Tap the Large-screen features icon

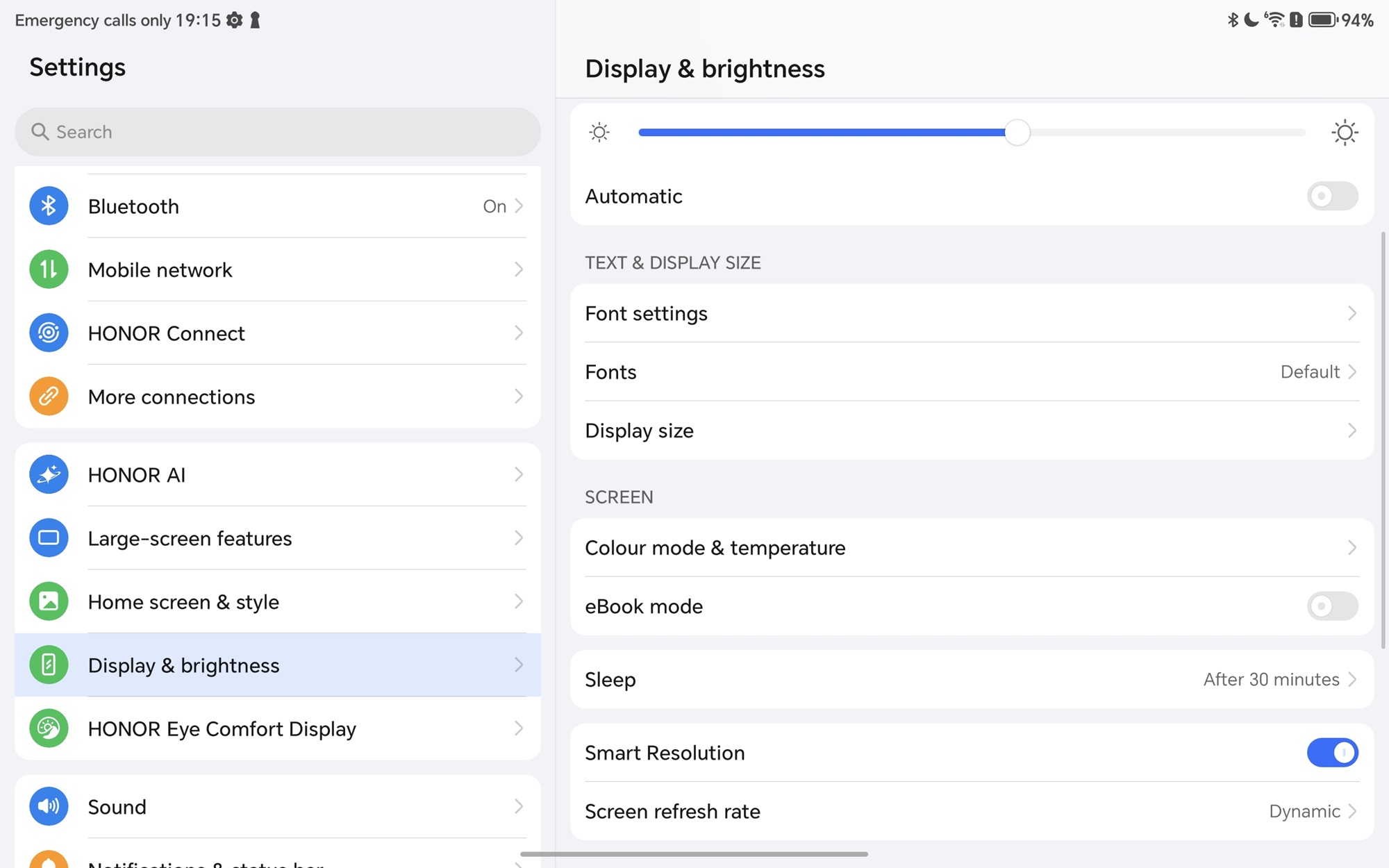pos(49,538)
